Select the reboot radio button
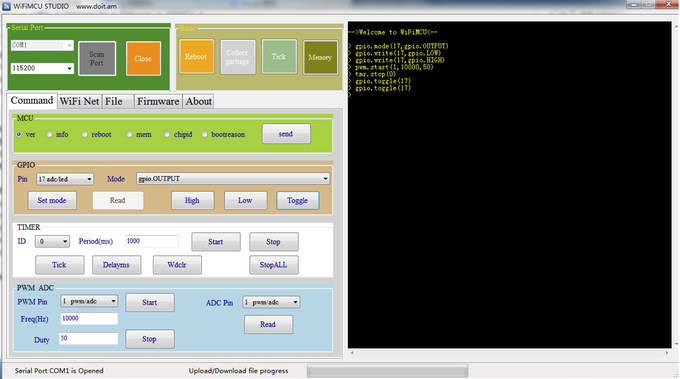This screenshot has width=680, height=379. pos(85,134)
